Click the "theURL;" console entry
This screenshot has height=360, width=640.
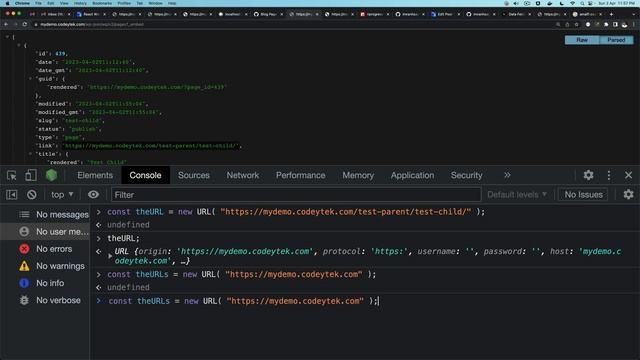click(x=123, y=238)
